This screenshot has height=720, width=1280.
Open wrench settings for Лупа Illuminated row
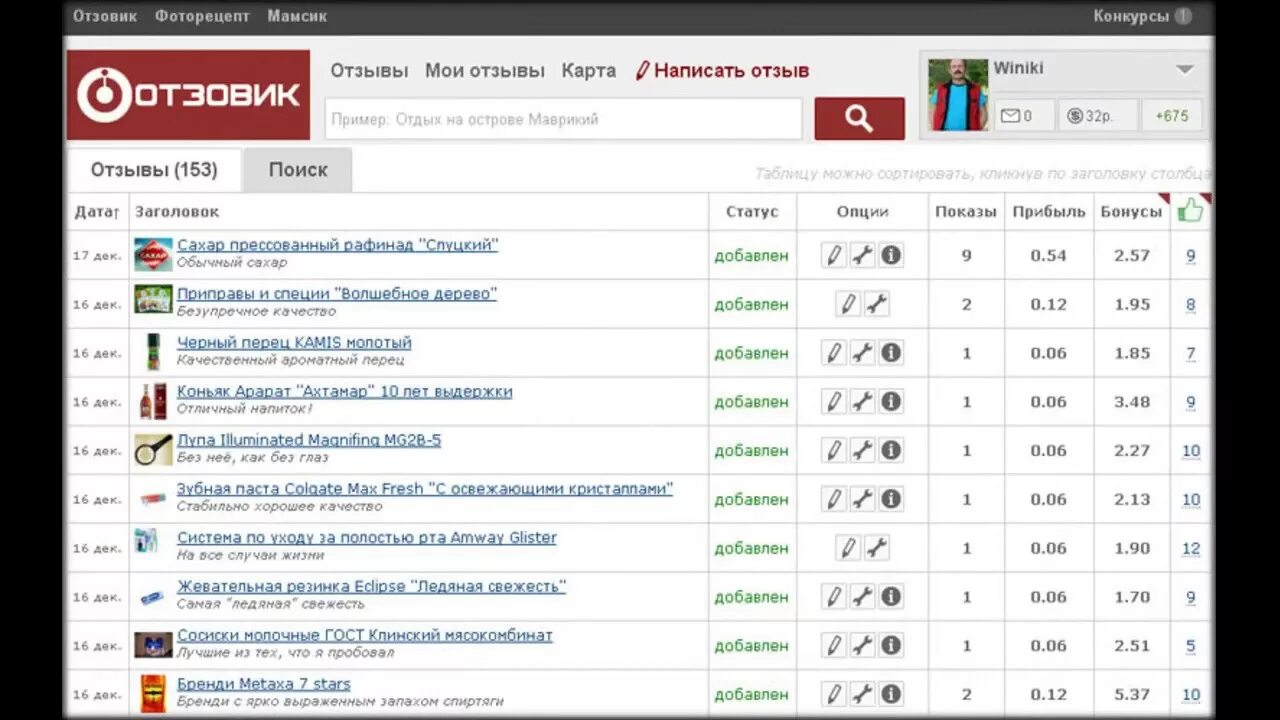click(x=862, y=450)
